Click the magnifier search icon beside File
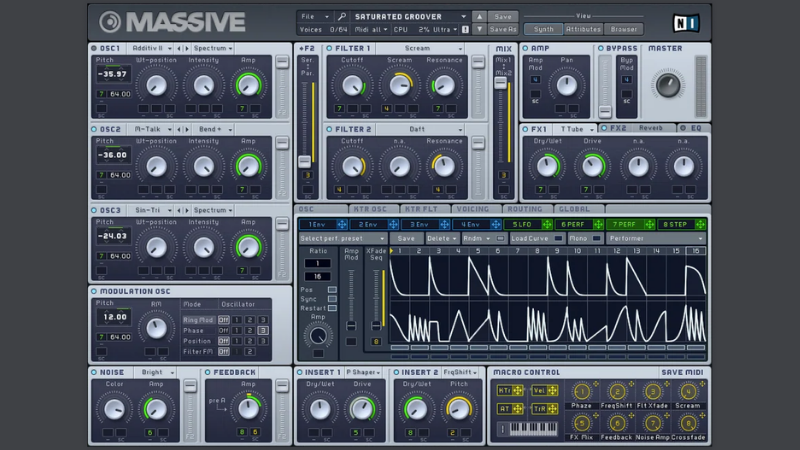The width and height of the screenshot is (800, 450). pyautogui.click(x=342, y=17)
